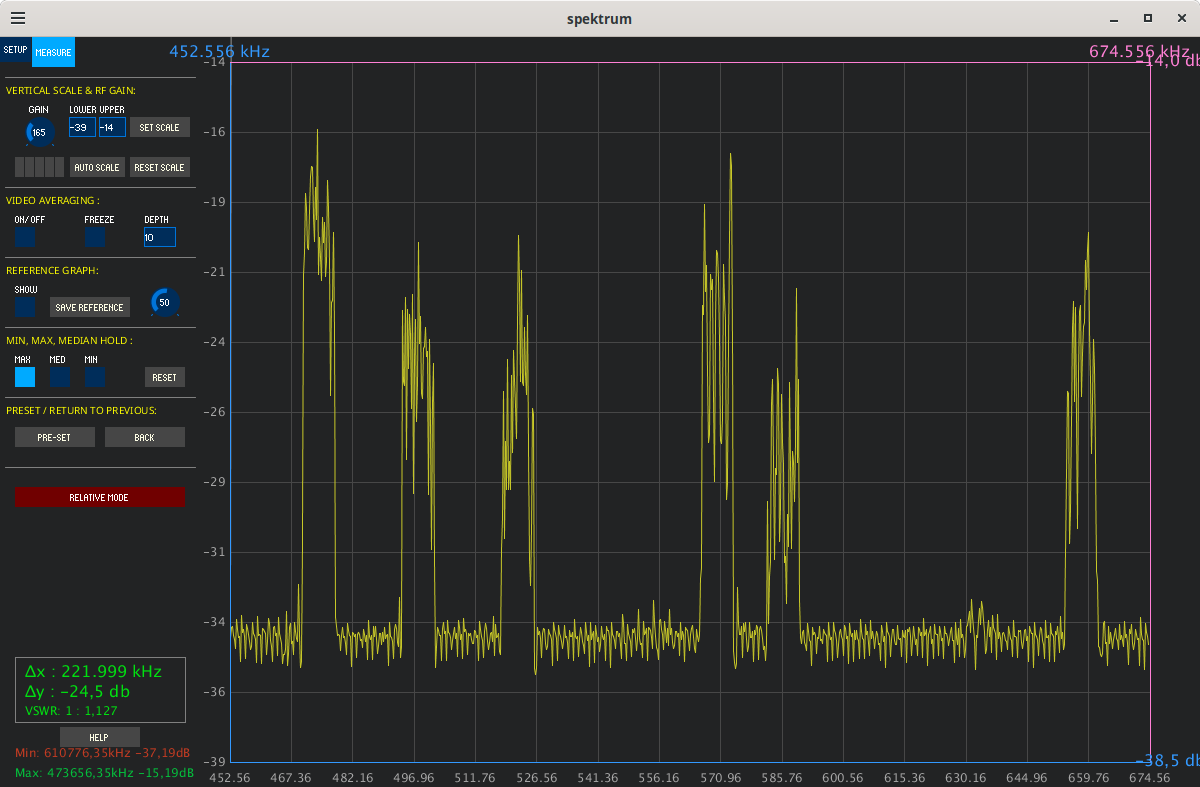
Task: Click the AUTO SCALE button
Action: coord(97,167)
